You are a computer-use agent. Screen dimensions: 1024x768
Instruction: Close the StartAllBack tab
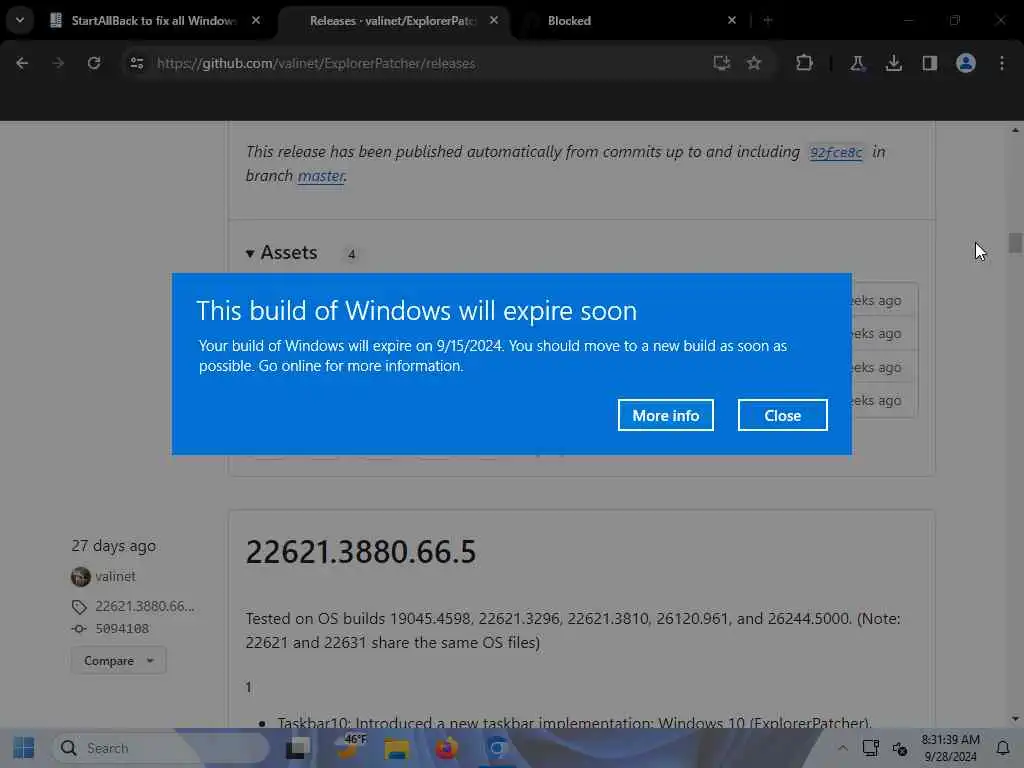pyautogui.click(x=256, y=20)
